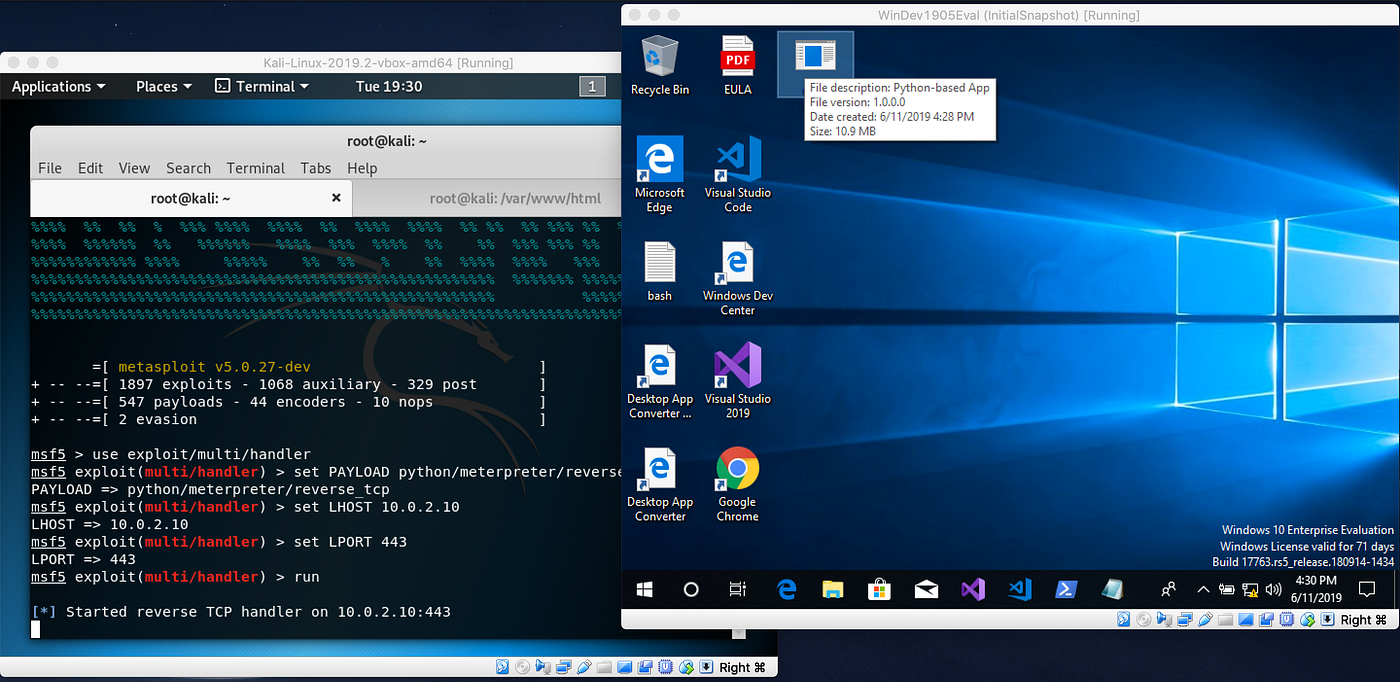Open the Mail app in taskbar

pos(926,590)
